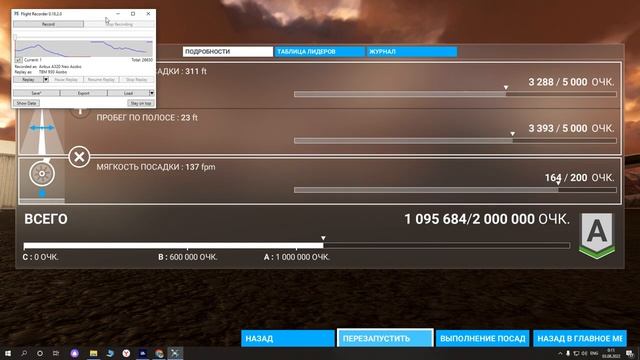Click Save in Flight Recorder

36,93
